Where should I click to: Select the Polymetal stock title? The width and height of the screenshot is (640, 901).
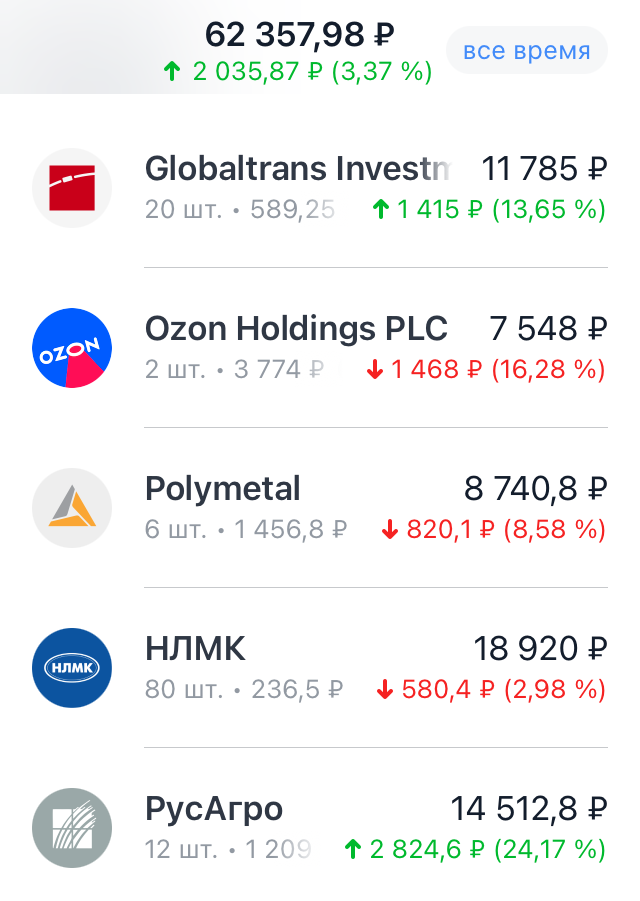(x=222, y=489)
